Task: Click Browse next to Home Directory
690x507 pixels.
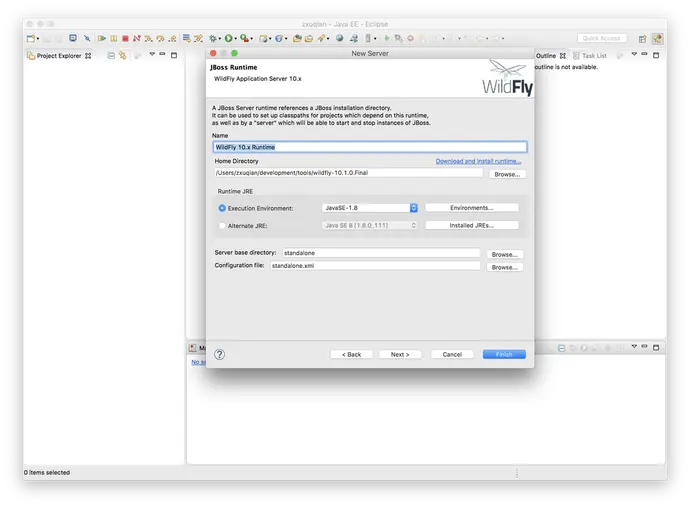Action: 507,174
